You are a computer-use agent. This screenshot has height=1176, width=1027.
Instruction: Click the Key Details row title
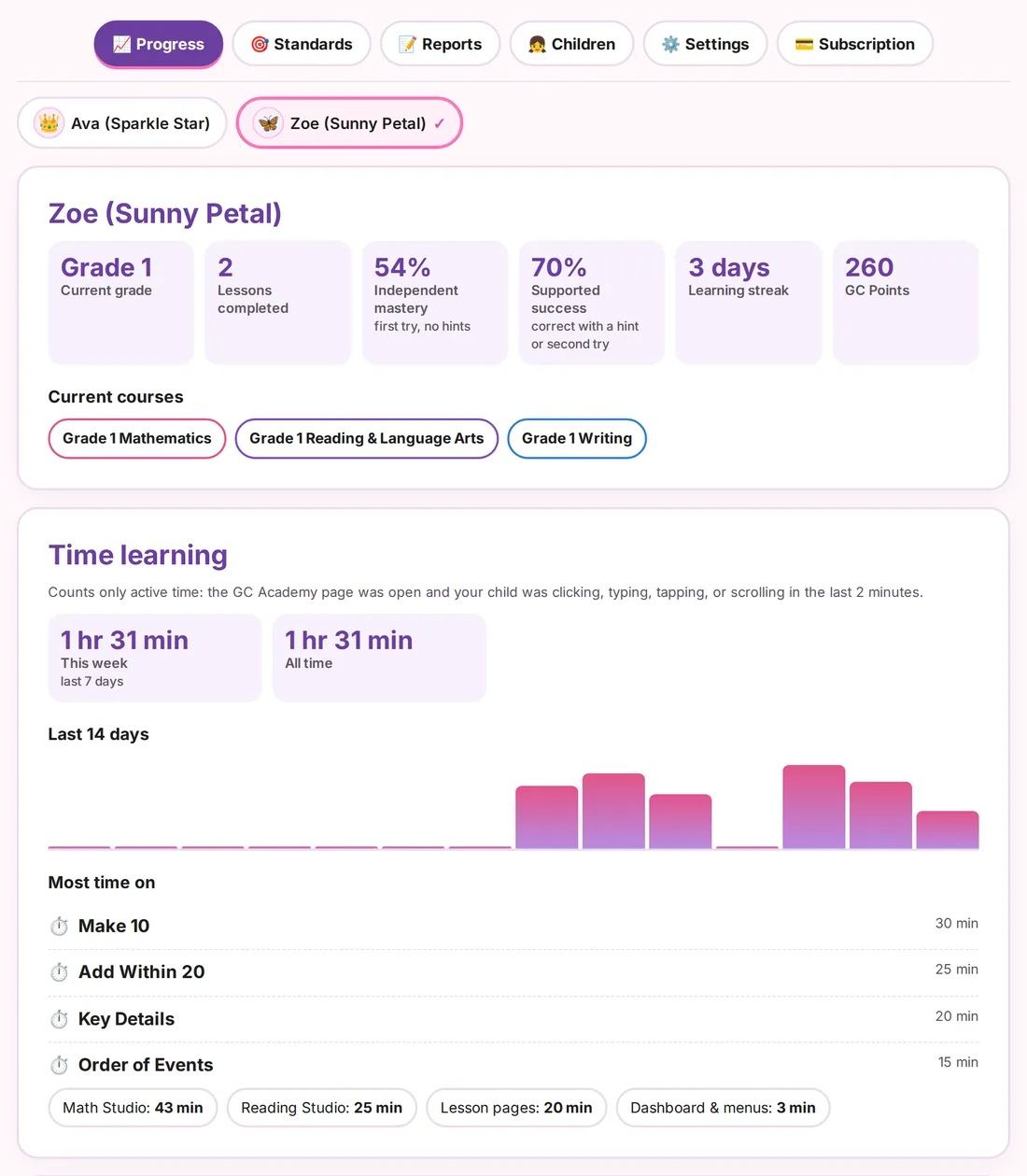tap(127, 1019)
